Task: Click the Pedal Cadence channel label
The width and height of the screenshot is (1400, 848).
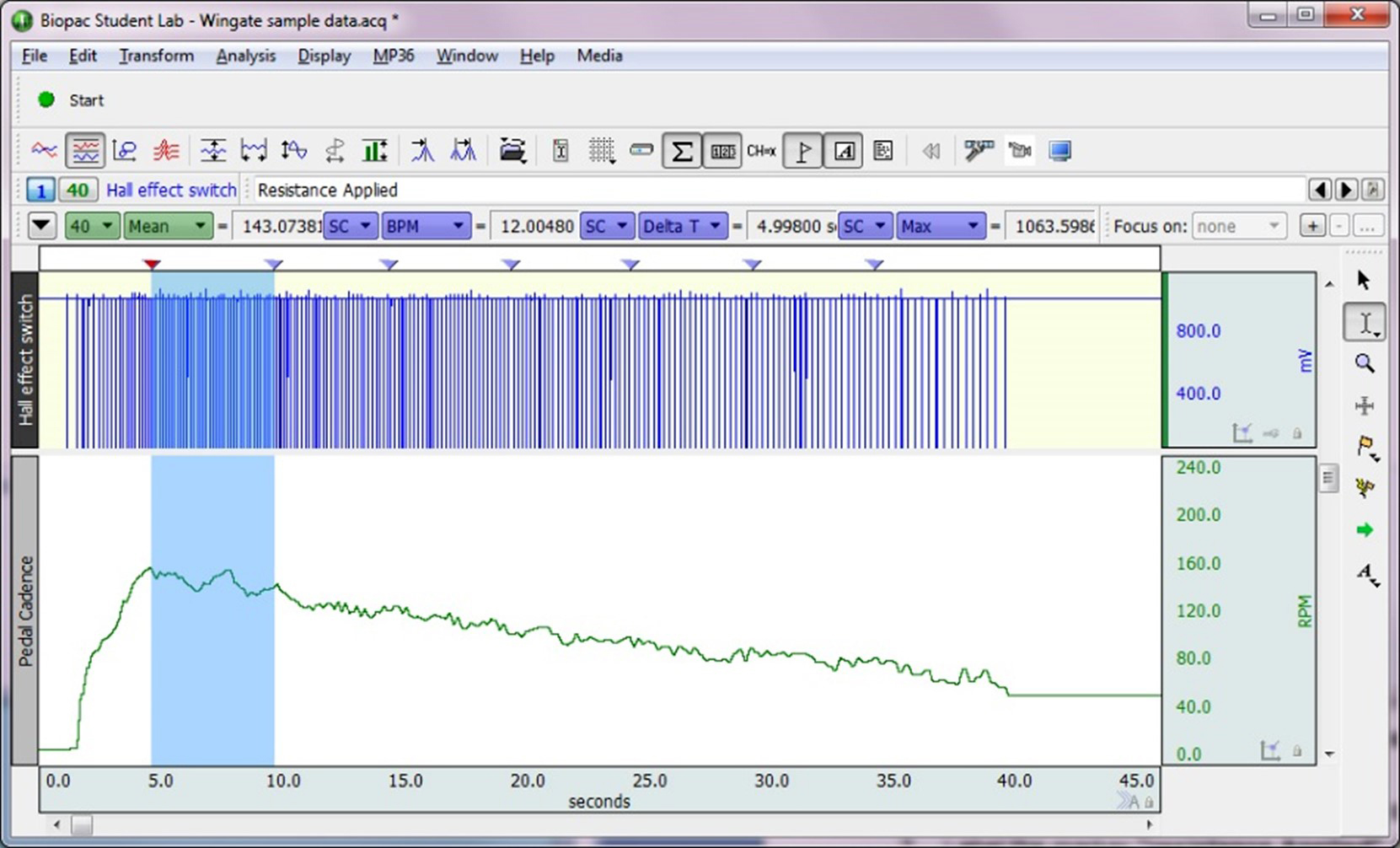Action: [x=26, y=610]
